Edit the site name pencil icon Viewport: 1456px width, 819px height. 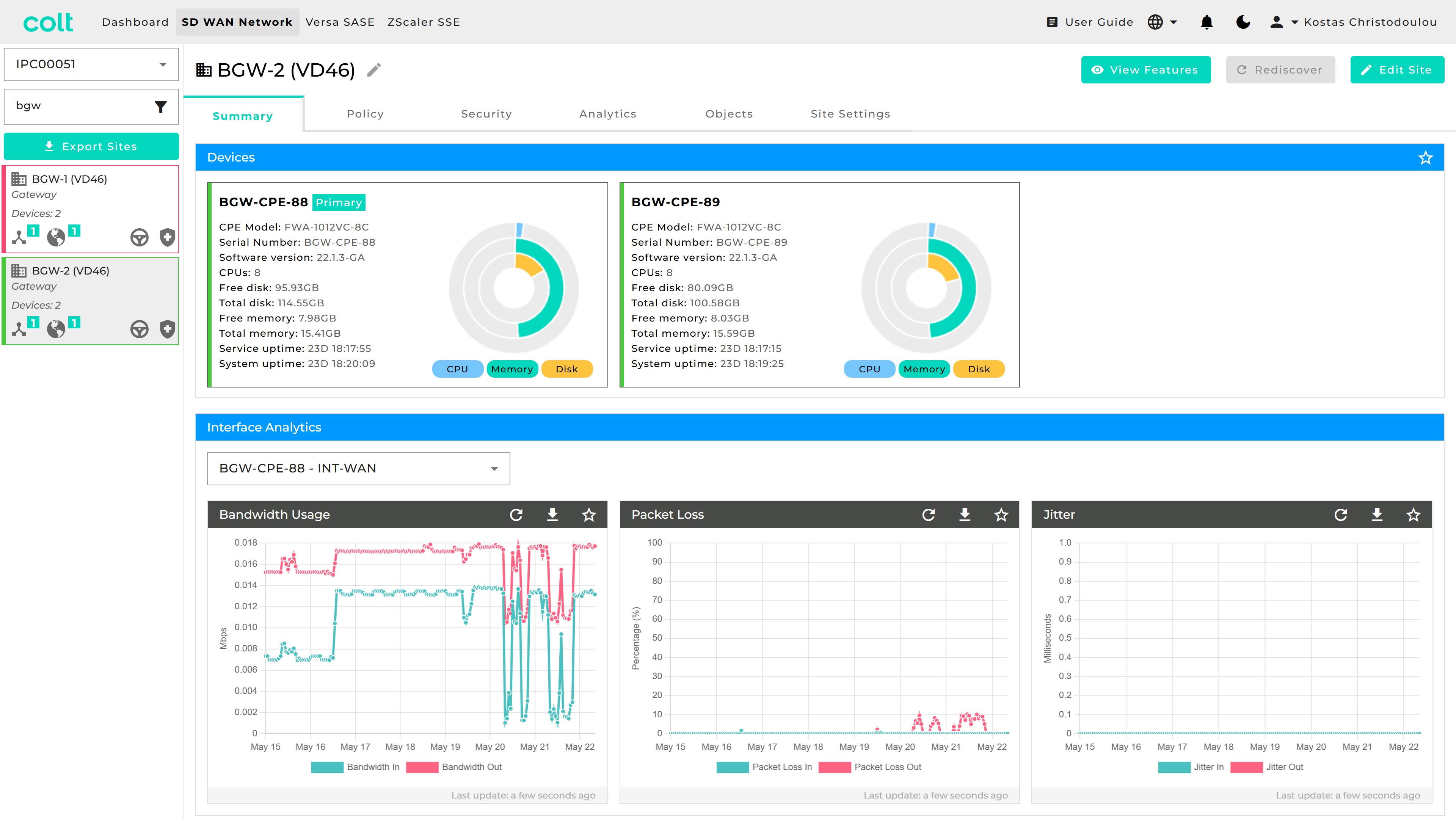click(373, 69)
